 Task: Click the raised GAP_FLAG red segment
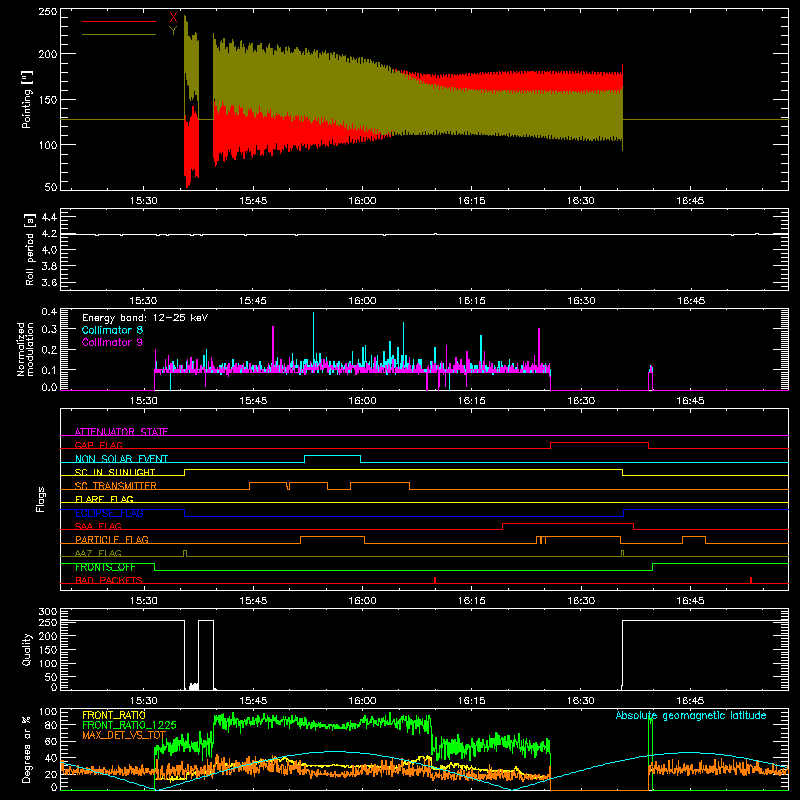(599, 442)
